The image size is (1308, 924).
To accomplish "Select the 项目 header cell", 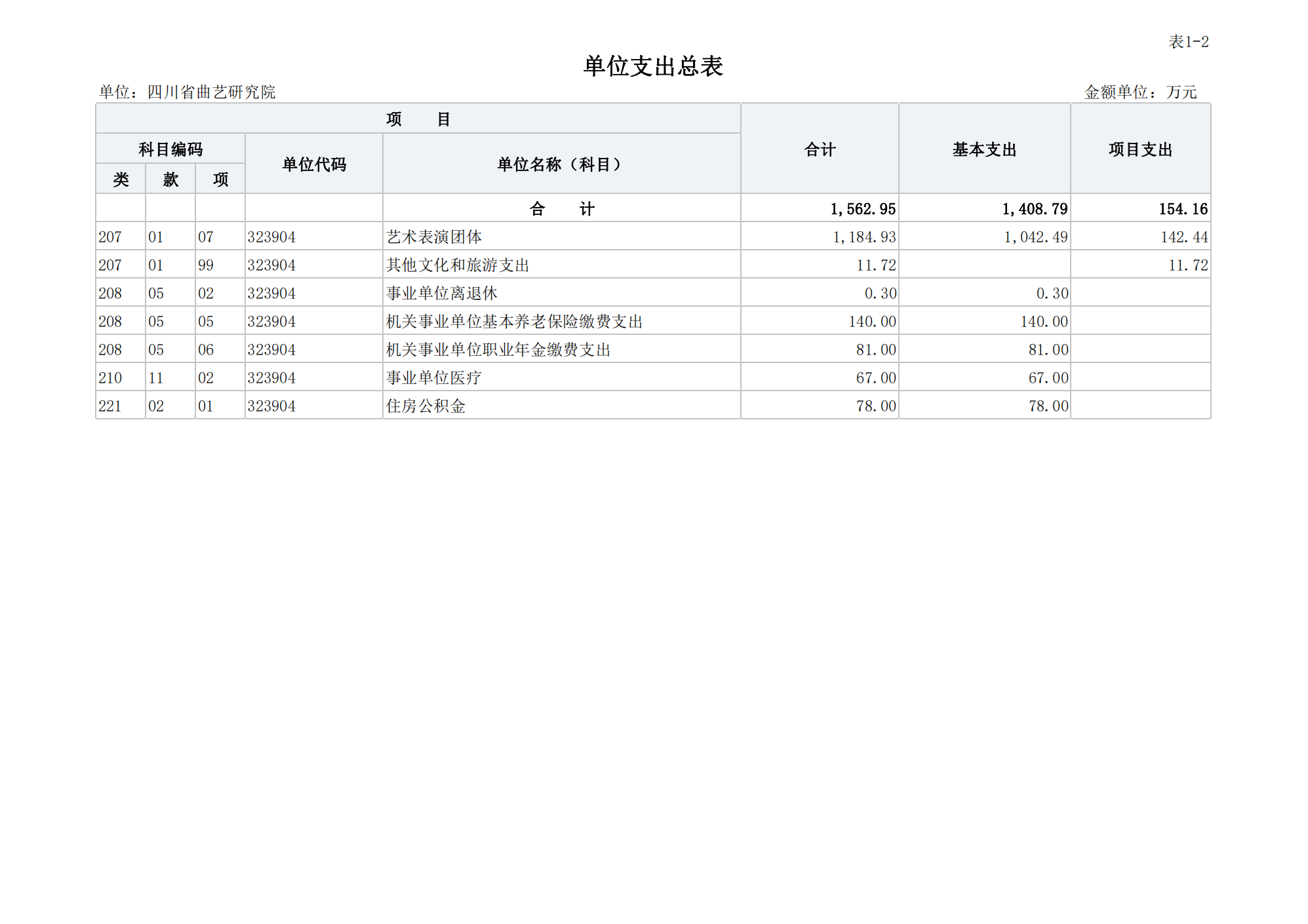I will [x=418, y=119].
